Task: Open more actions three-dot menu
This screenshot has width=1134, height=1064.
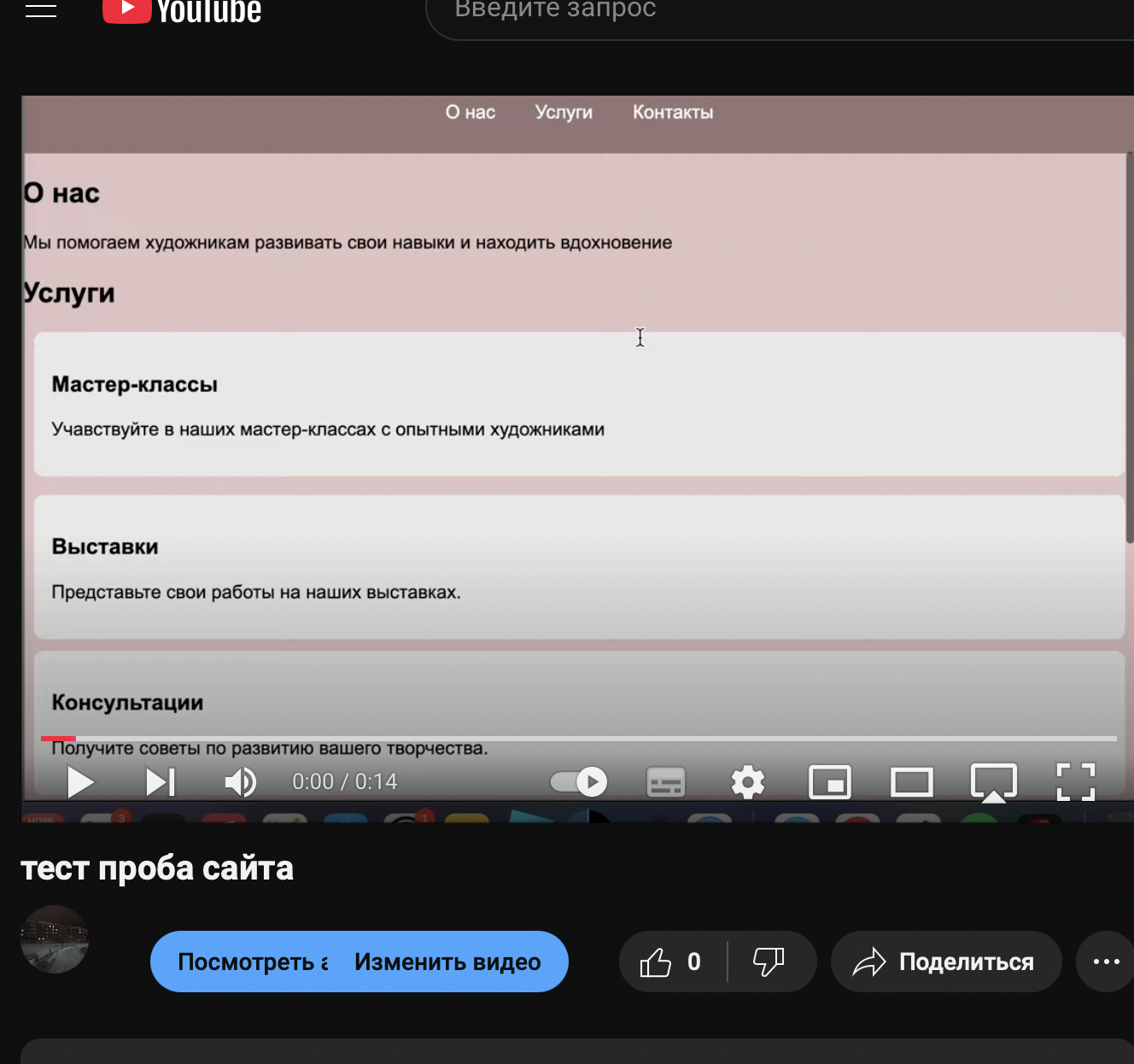Action: pos(1107,962)
